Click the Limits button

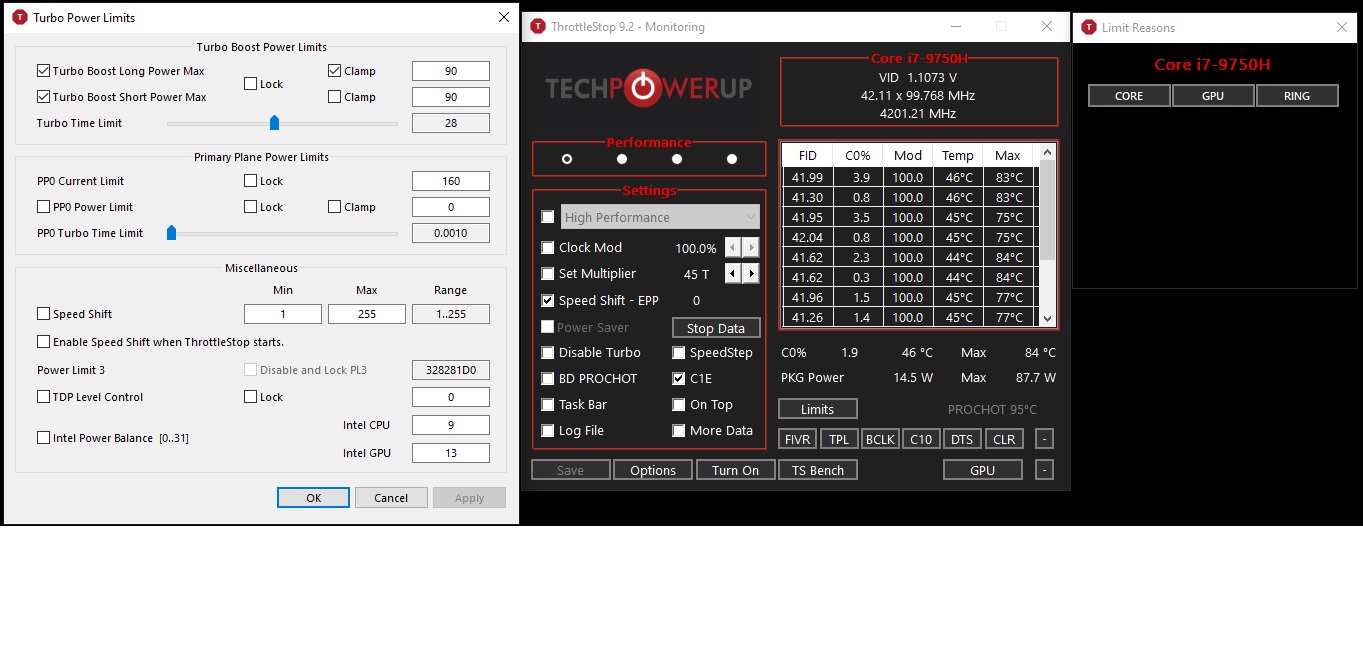817,409
